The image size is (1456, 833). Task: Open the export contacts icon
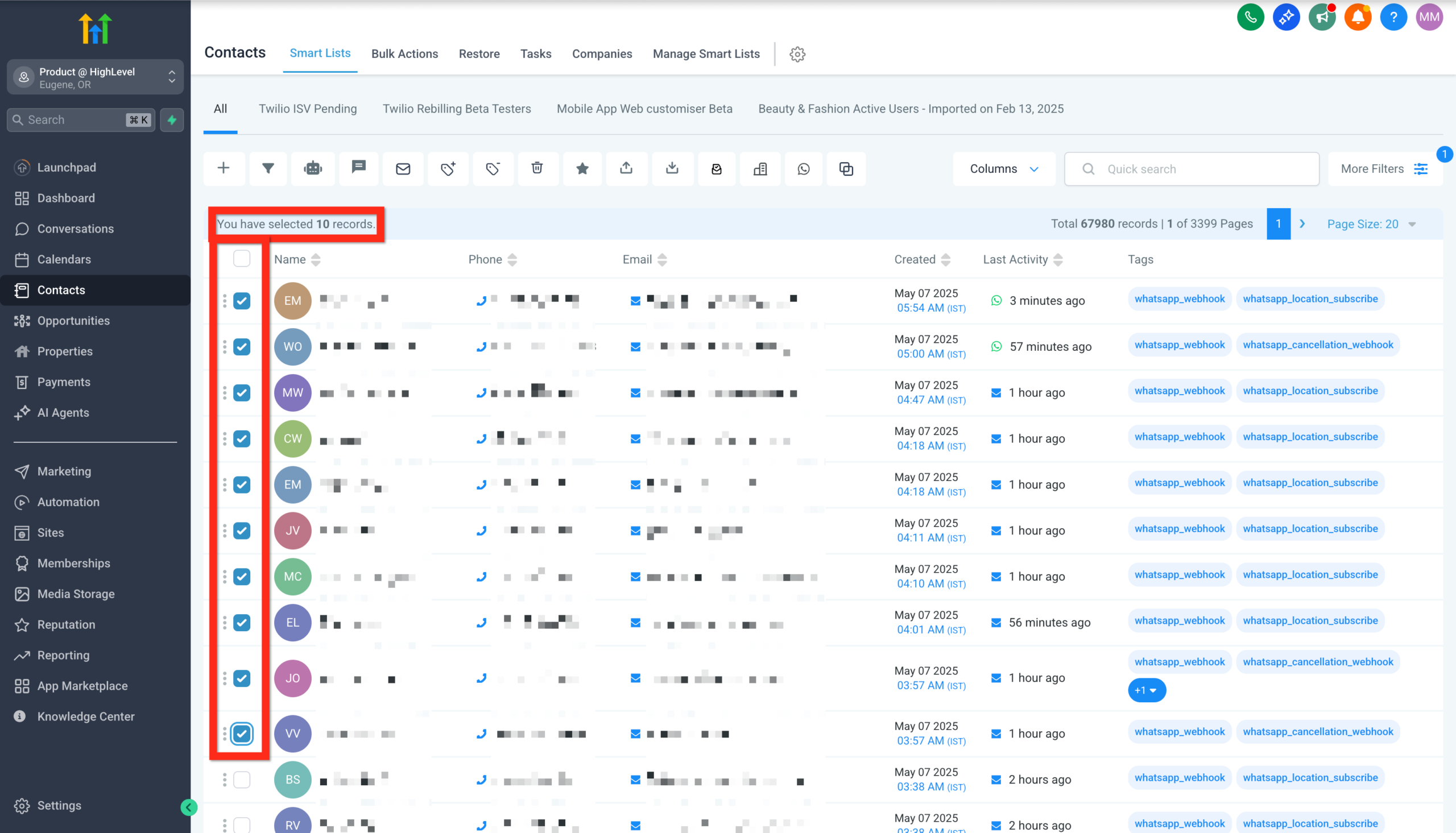click(x=626, y=169)
